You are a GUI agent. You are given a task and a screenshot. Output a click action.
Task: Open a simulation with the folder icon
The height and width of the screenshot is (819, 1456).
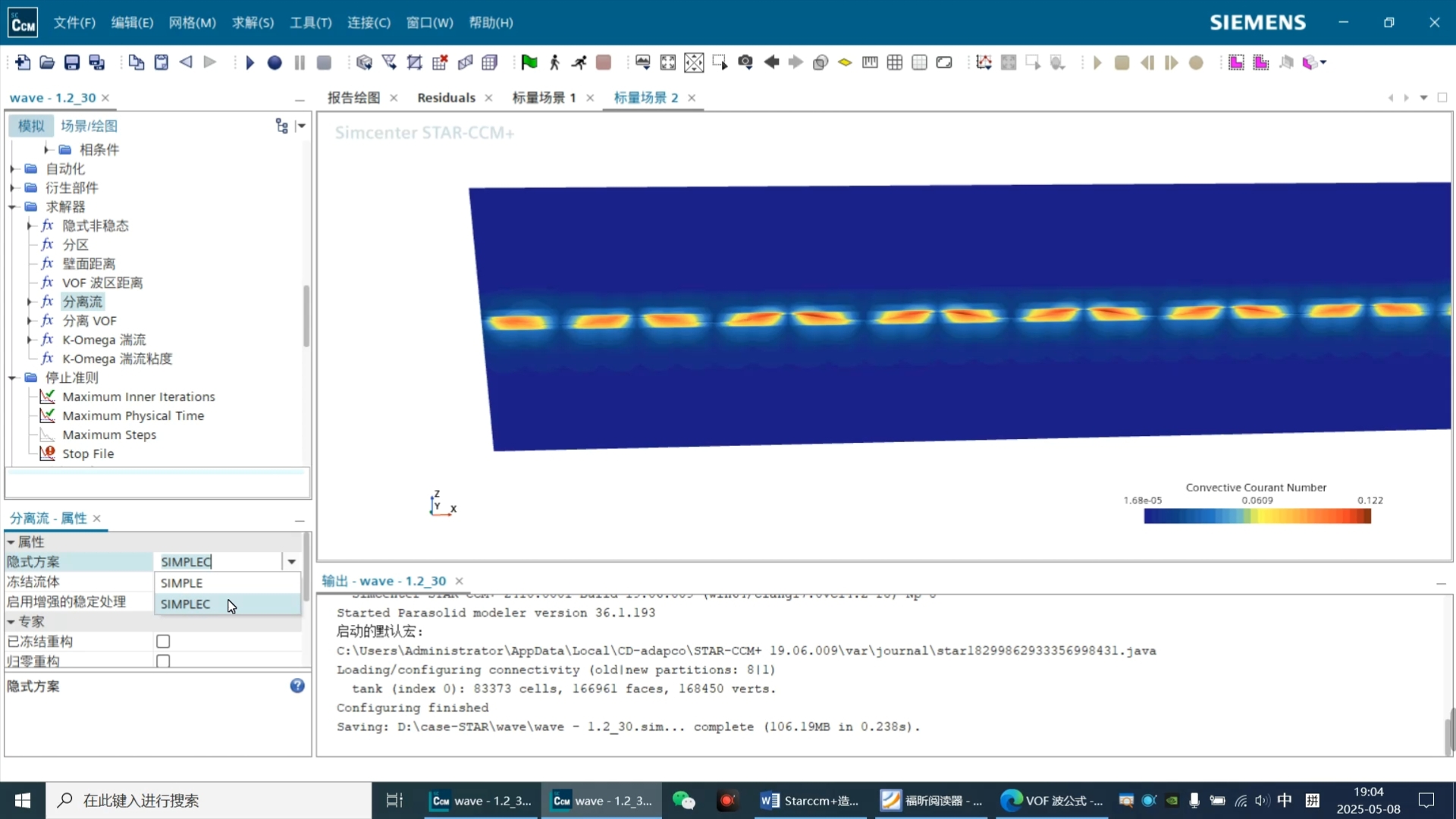click(x=47, y=63)
